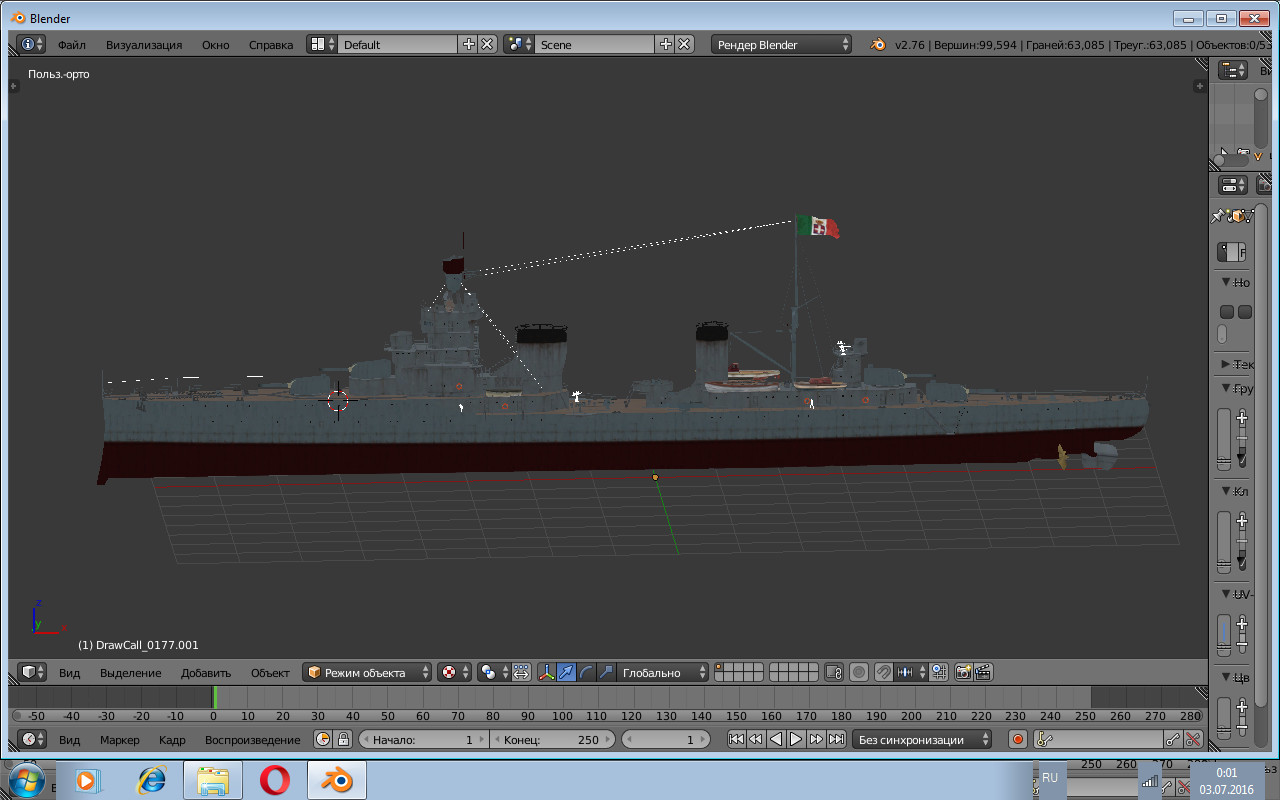This screenshot has width=1280, height=800.
Task: Open the timeline Маркер menu
Action: (x=120, y=740)
